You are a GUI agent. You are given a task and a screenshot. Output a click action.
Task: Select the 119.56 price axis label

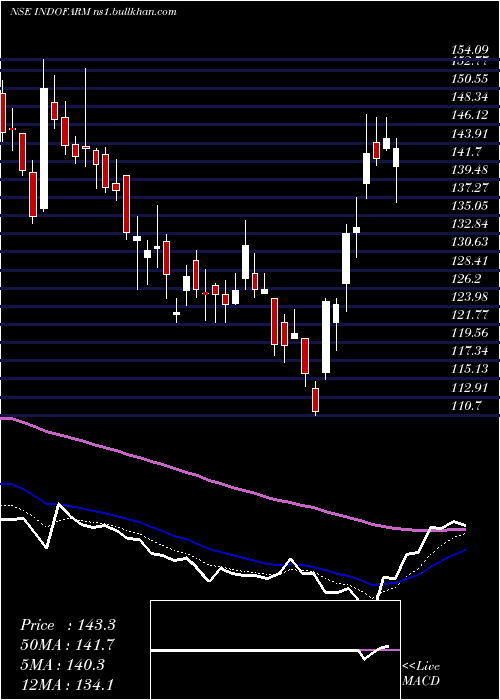[470, 333]
